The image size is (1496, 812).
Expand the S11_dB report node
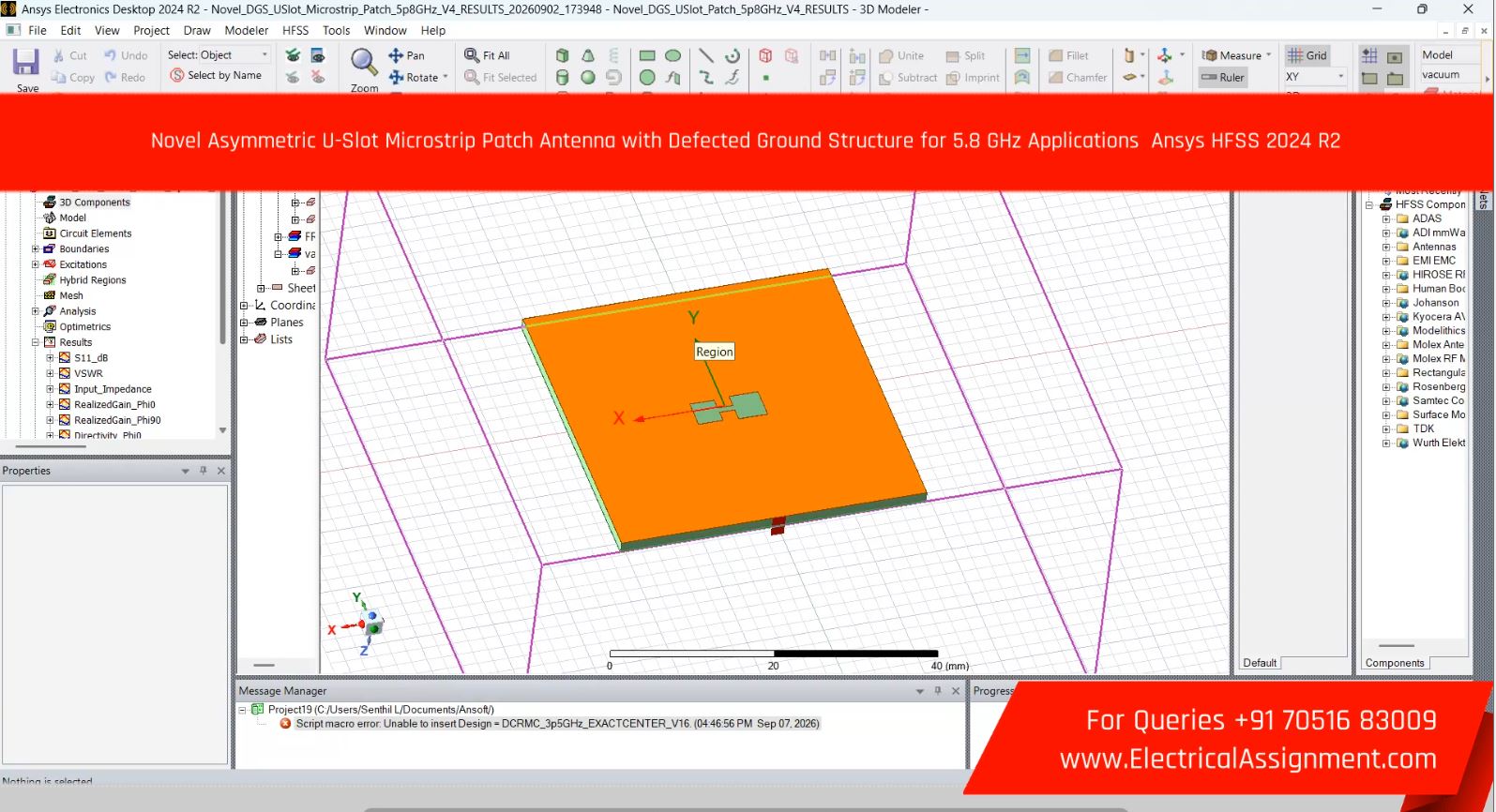click(x=51, y=358)
